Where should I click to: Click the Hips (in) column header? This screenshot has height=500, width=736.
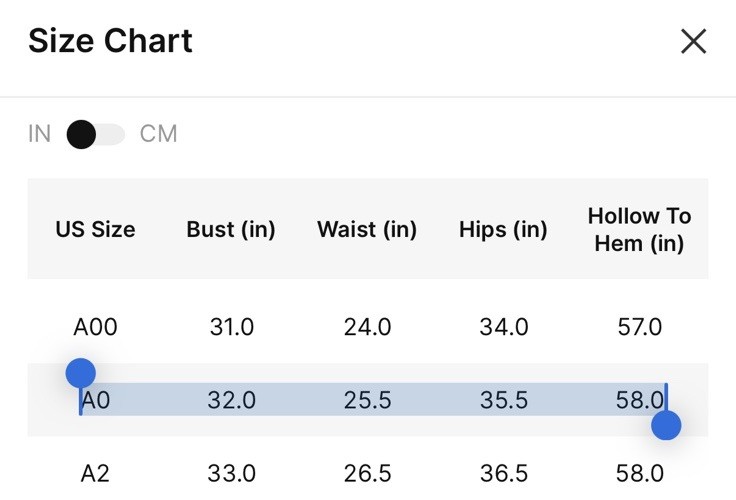pyautogui.click(x=503, y=230)
